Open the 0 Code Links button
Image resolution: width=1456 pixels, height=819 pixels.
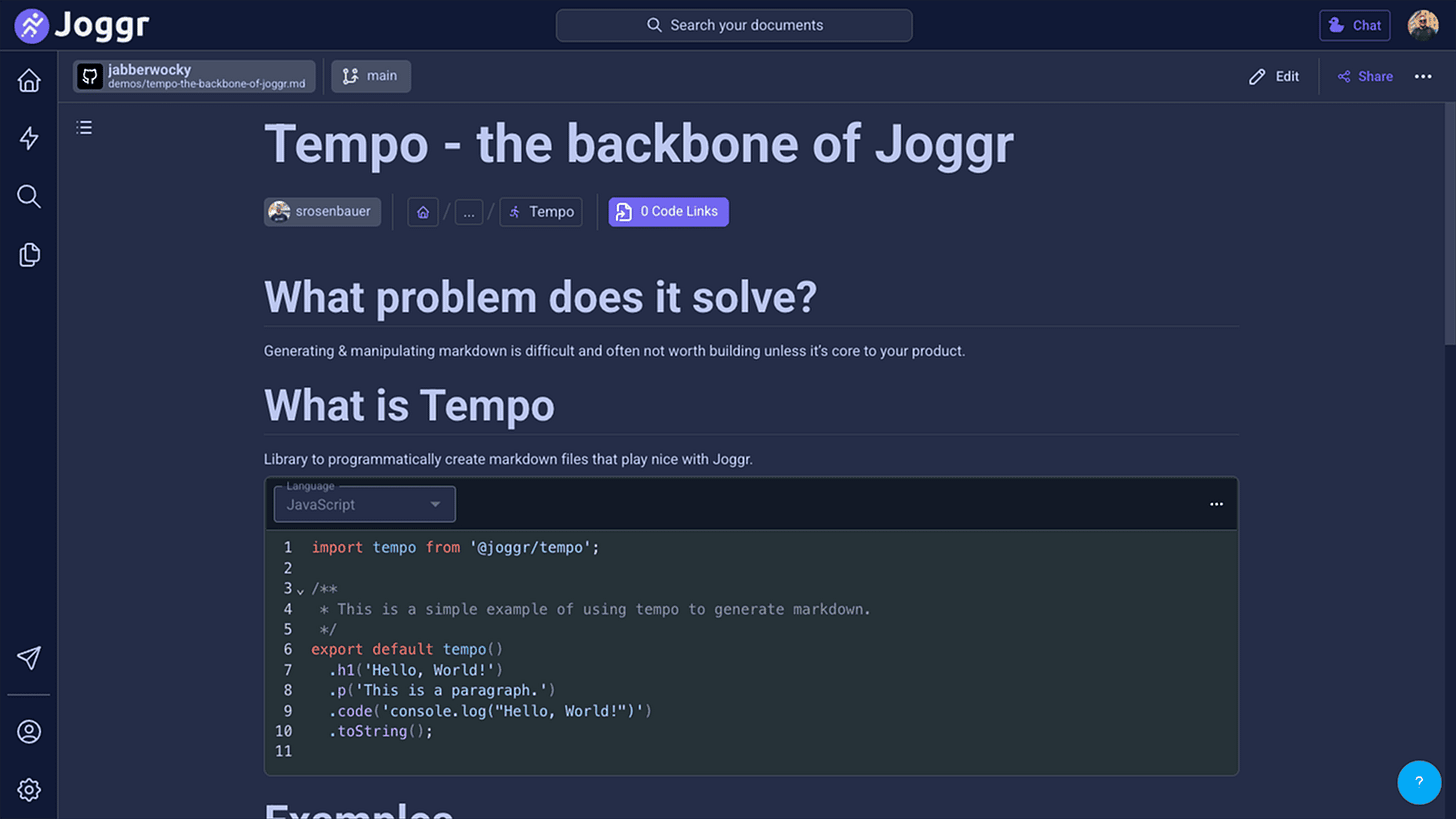click(x=669, y=212)
